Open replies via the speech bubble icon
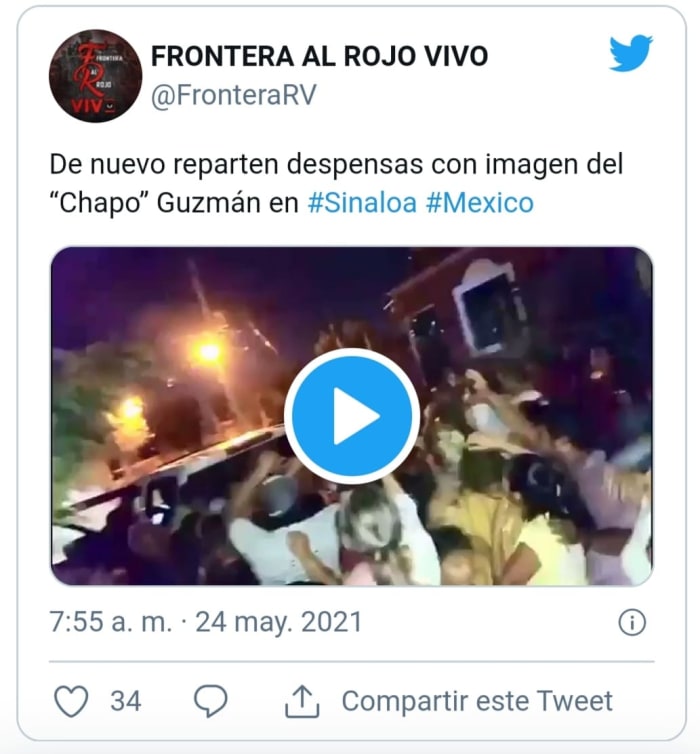 (210, 701)
